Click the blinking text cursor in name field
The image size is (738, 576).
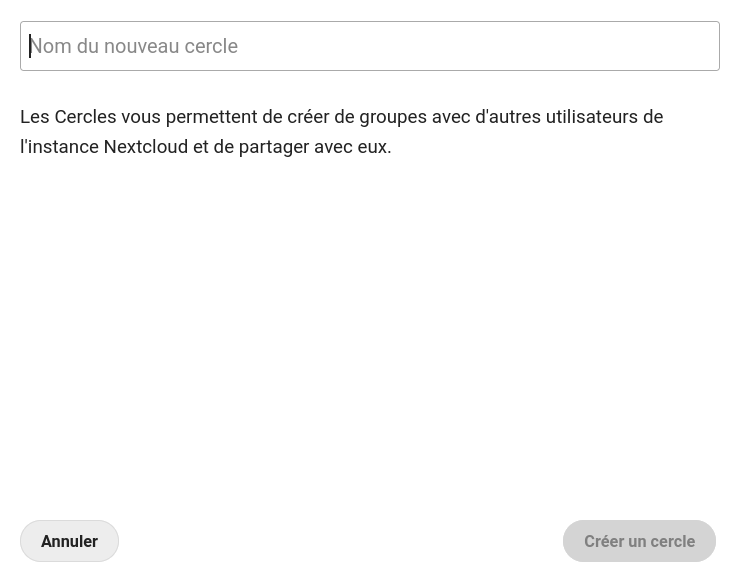click(30, 46)
